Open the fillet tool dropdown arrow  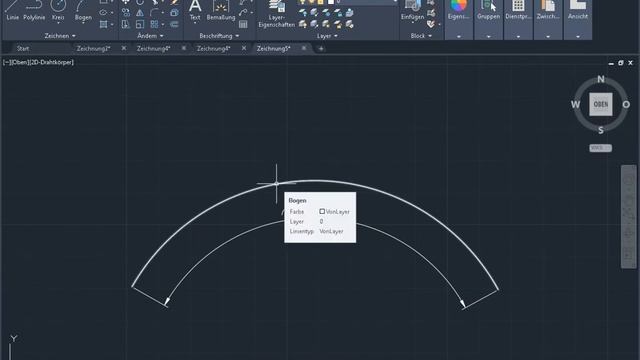point(162,13)
